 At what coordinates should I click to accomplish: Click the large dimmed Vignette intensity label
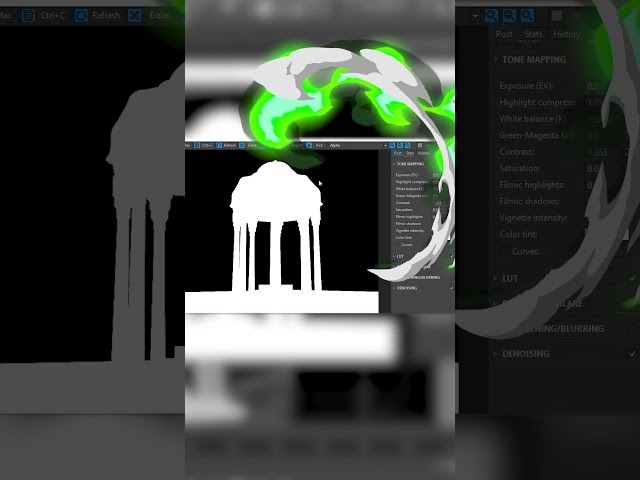(x=533, y=218)
